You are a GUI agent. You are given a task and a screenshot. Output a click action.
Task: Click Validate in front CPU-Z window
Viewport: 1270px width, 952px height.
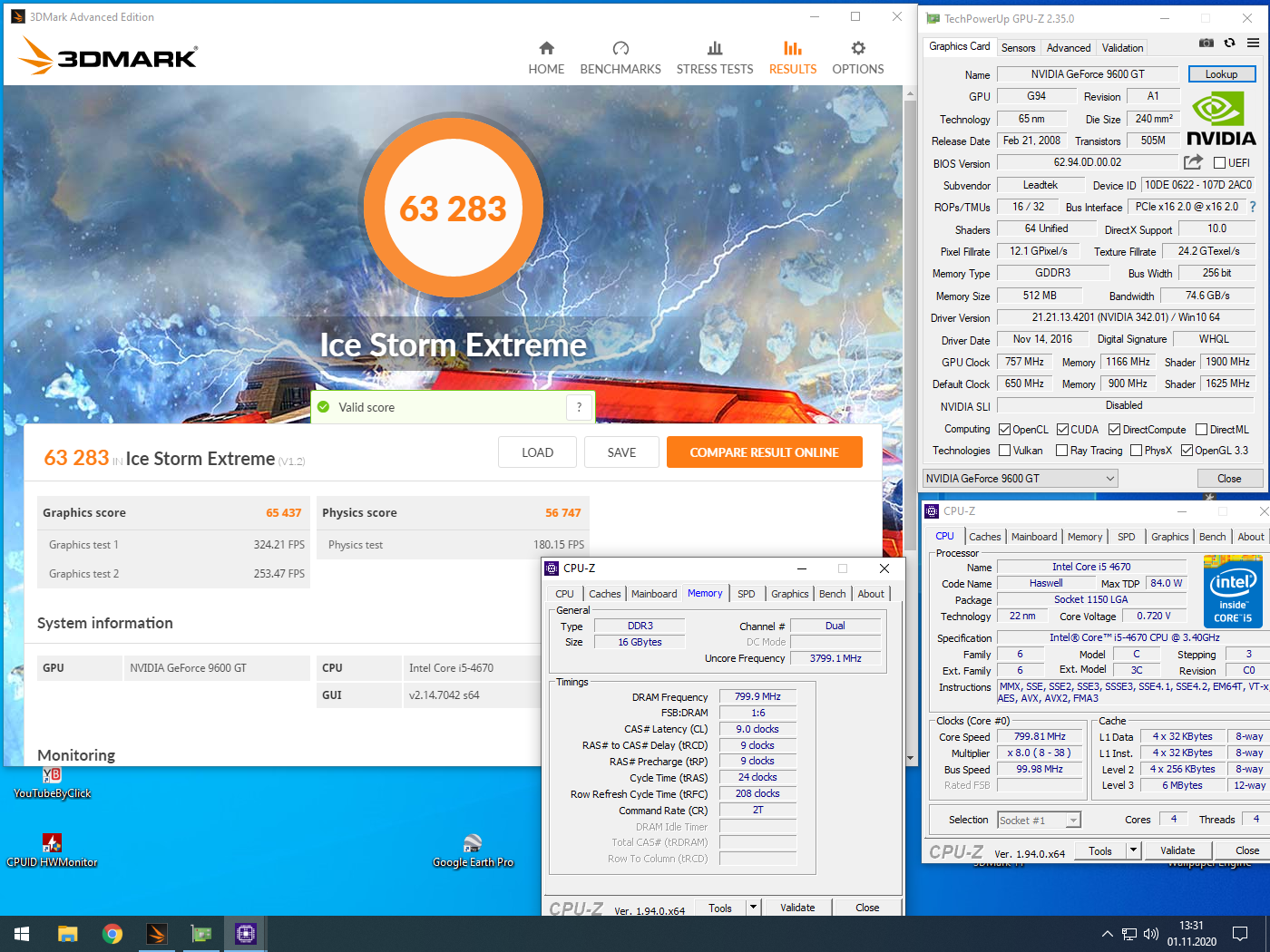(797, 908)
